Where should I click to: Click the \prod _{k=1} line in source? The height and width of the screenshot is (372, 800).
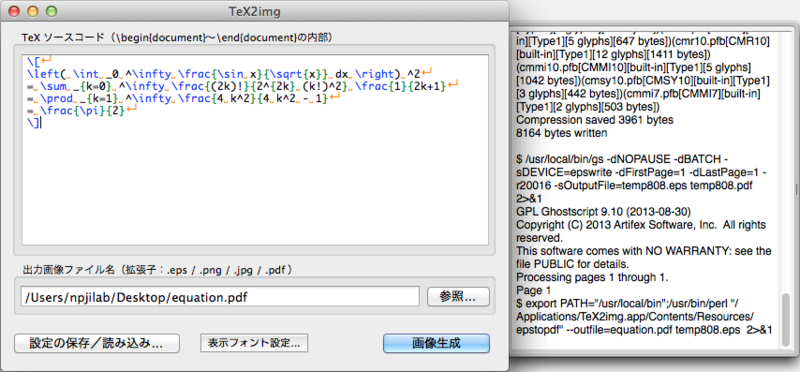184,99
